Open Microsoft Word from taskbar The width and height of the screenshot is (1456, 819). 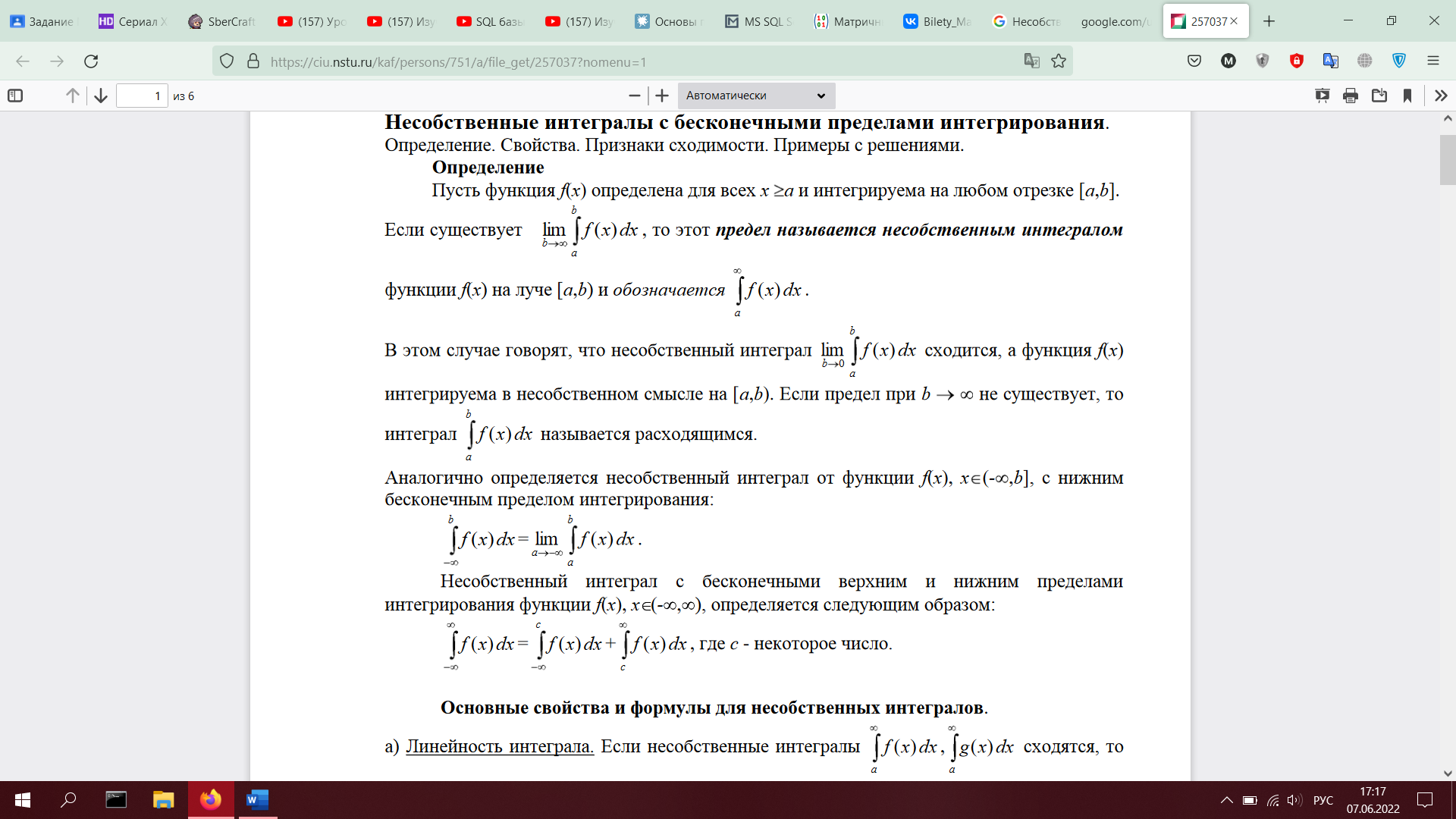pyautogui.click(x=257, y=800)
